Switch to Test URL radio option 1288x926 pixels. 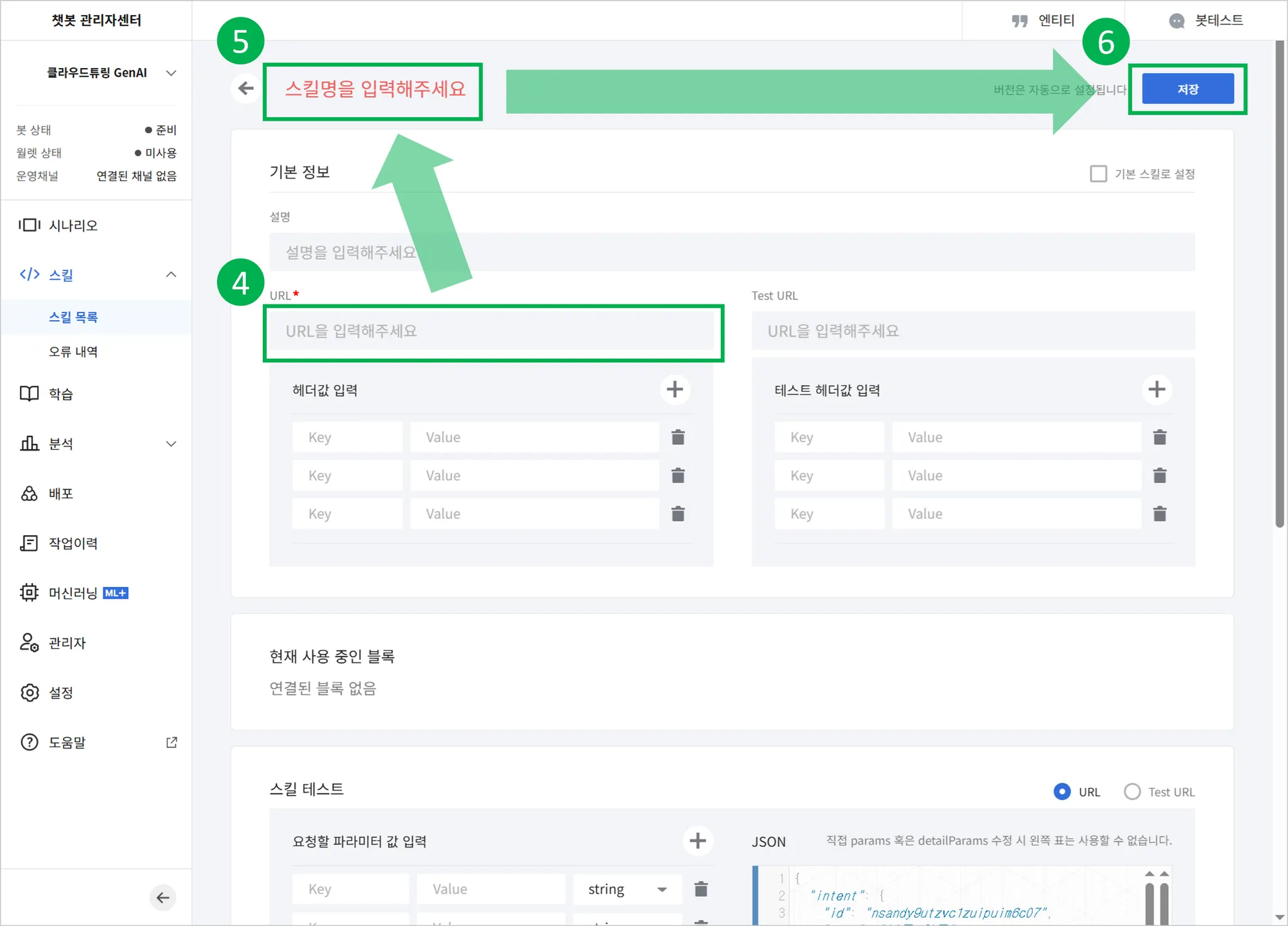[1133, 792]
